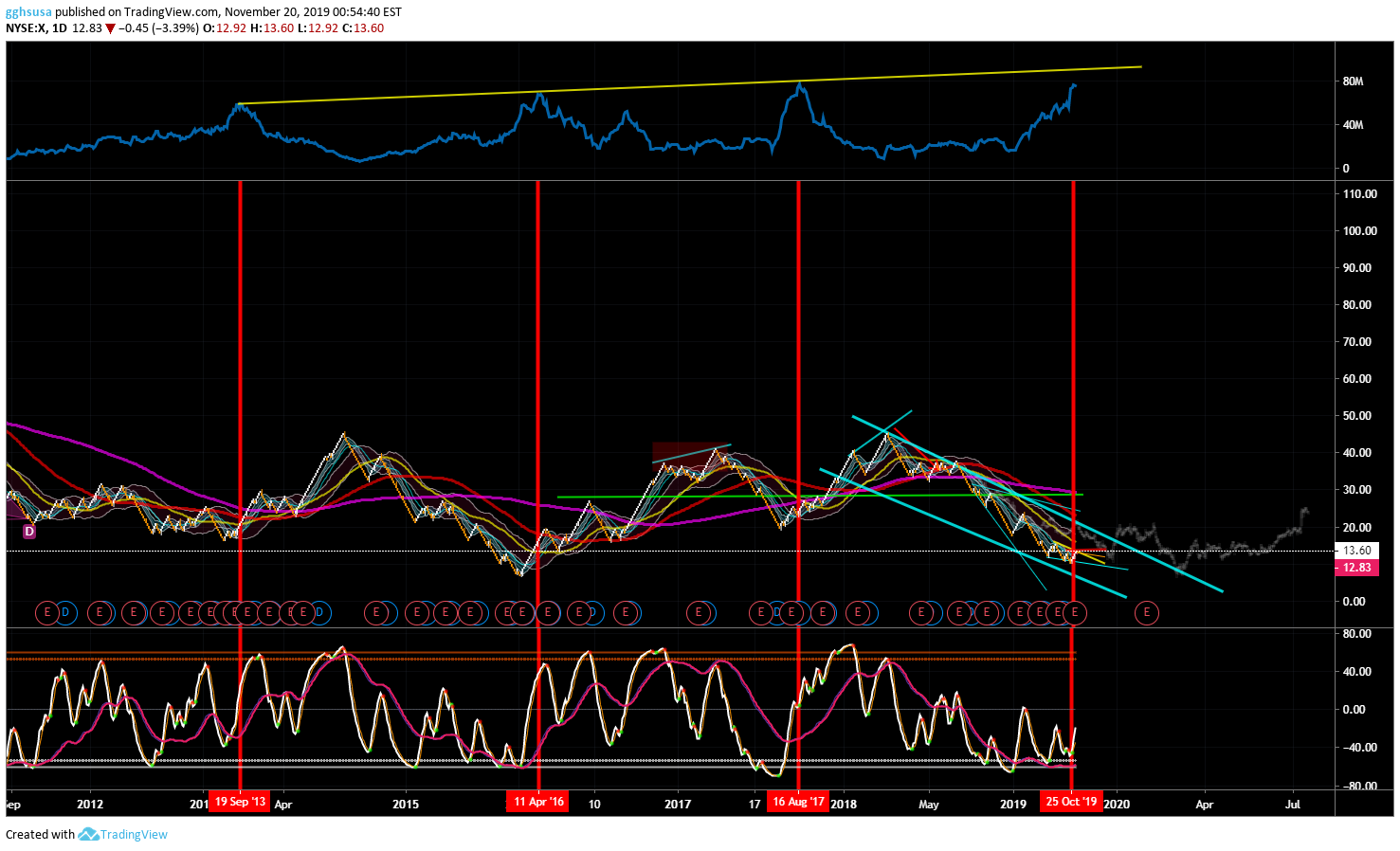Click the 80M volume axis label
Image resolution: width=1400 pixels, height=851 pixels.
[x=1353, y=81]
